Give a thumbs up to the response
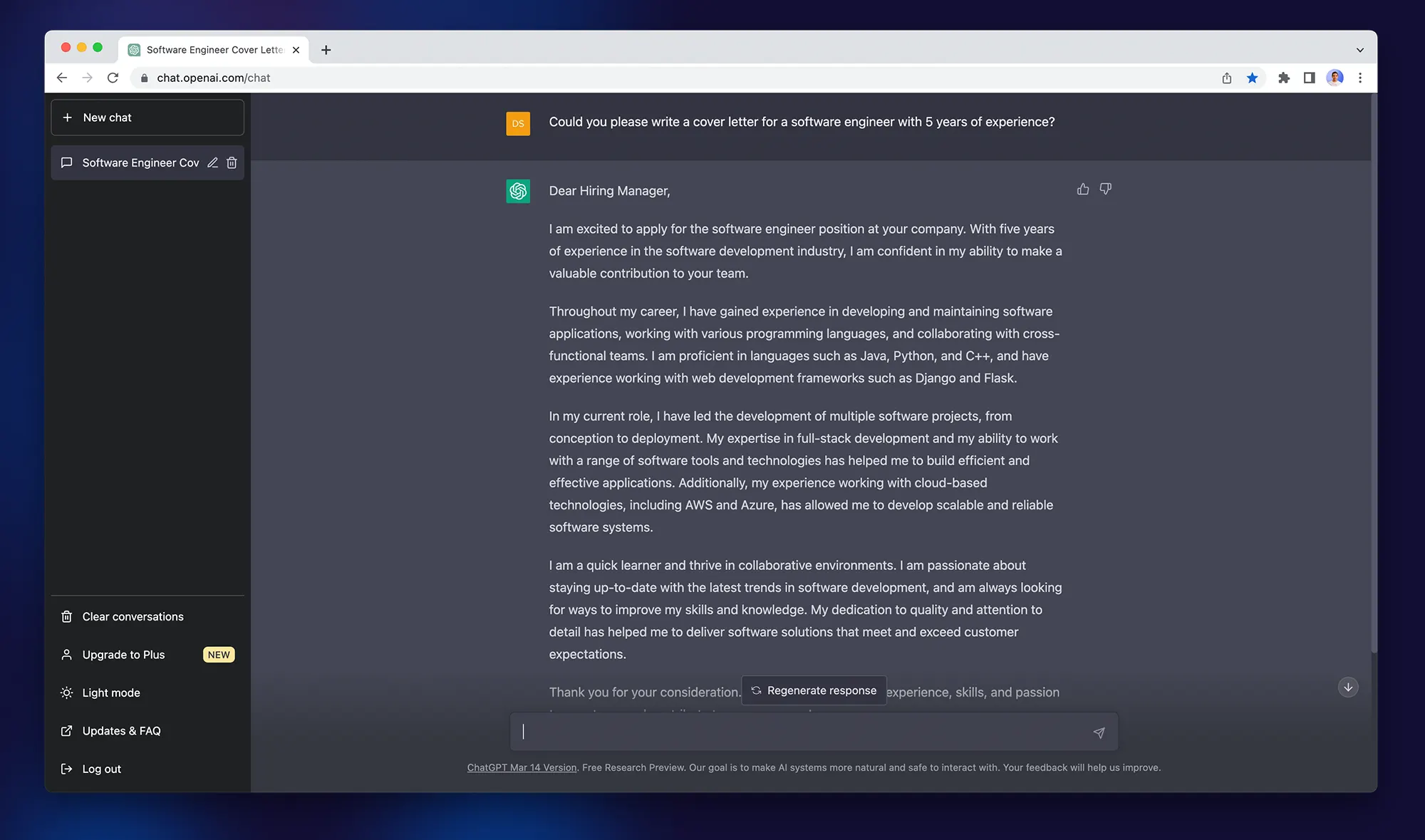 tap(1083, 189)
